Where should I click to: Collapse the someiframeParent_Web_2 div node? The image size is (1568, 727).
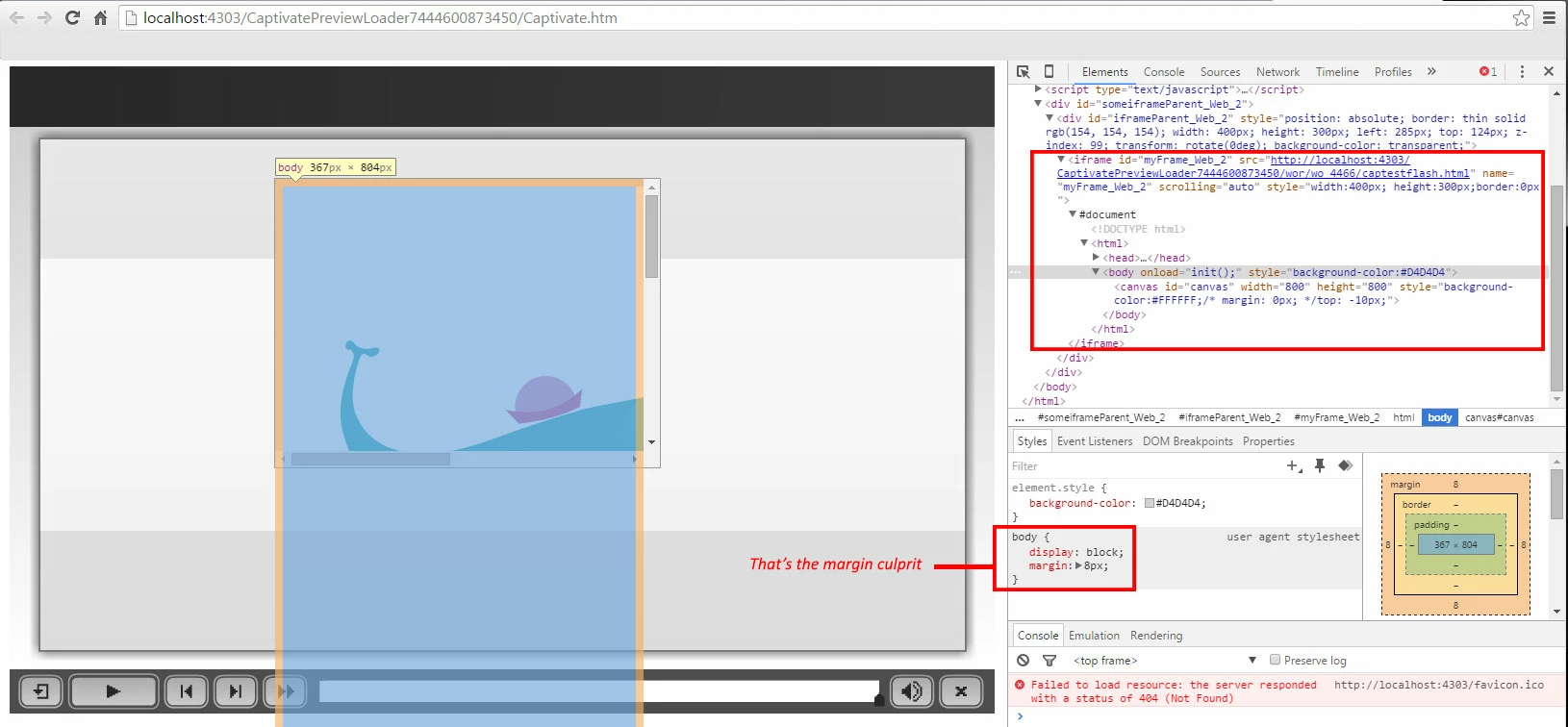pyautogui.click(x=1038, y=104)
